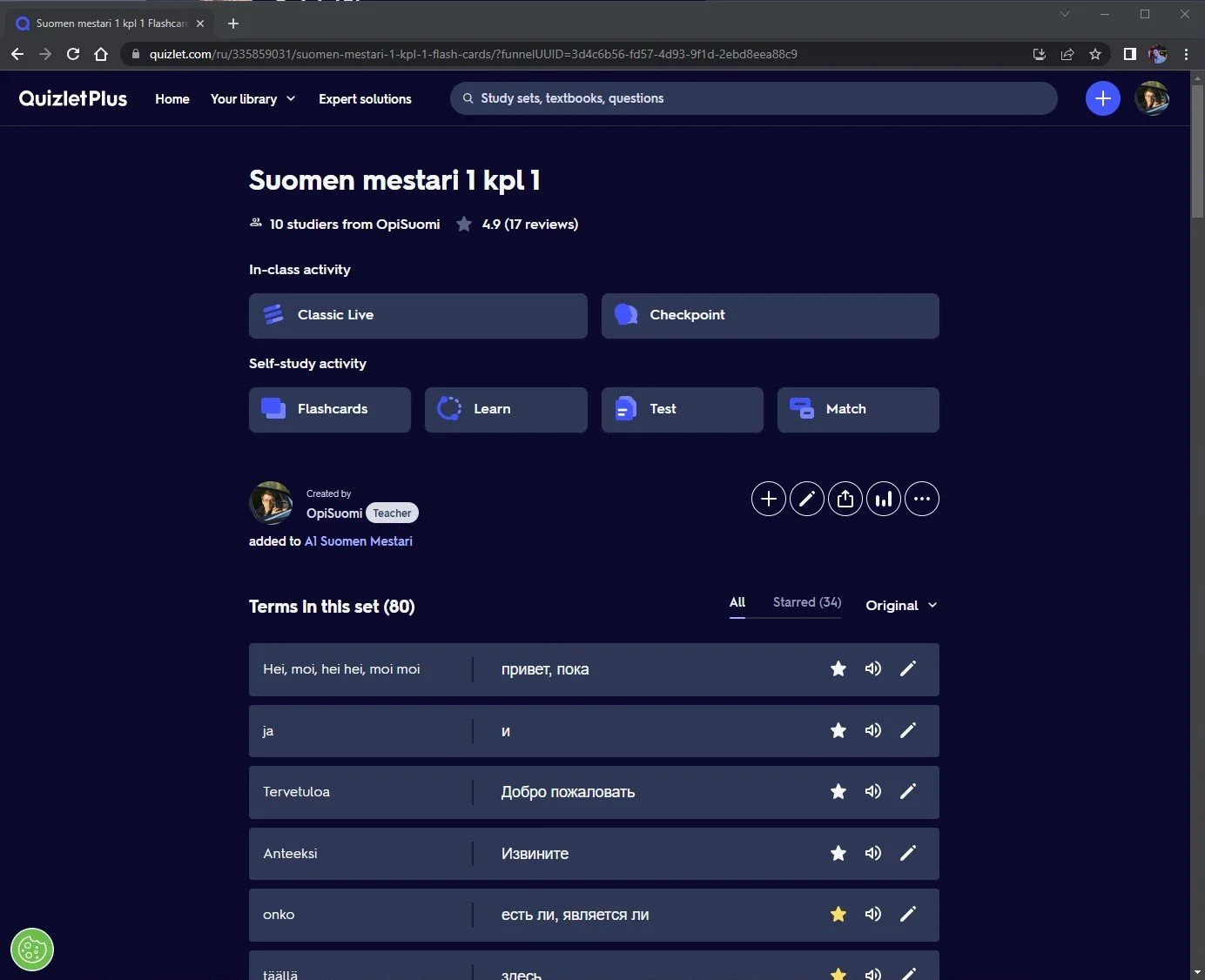Click the browser share page icon
Image resolution: width=1205 pixels, height=980 pixels.
(1067, 54)
